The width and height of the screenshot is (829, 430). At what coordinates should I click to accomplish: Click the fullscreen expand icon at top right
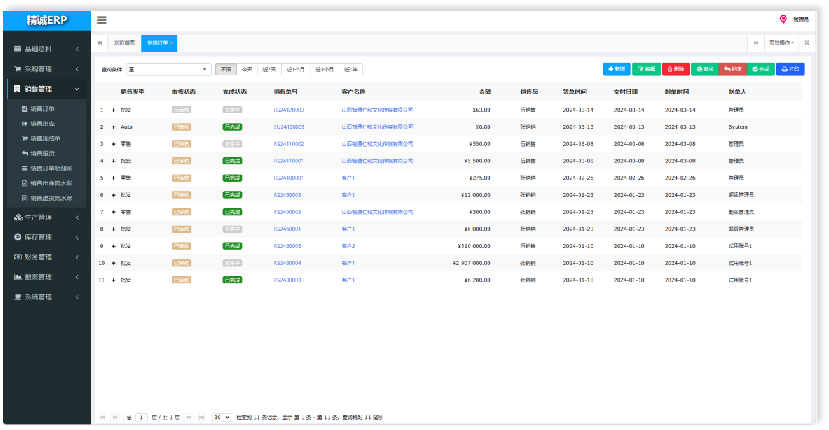click(x=807, y=43)
